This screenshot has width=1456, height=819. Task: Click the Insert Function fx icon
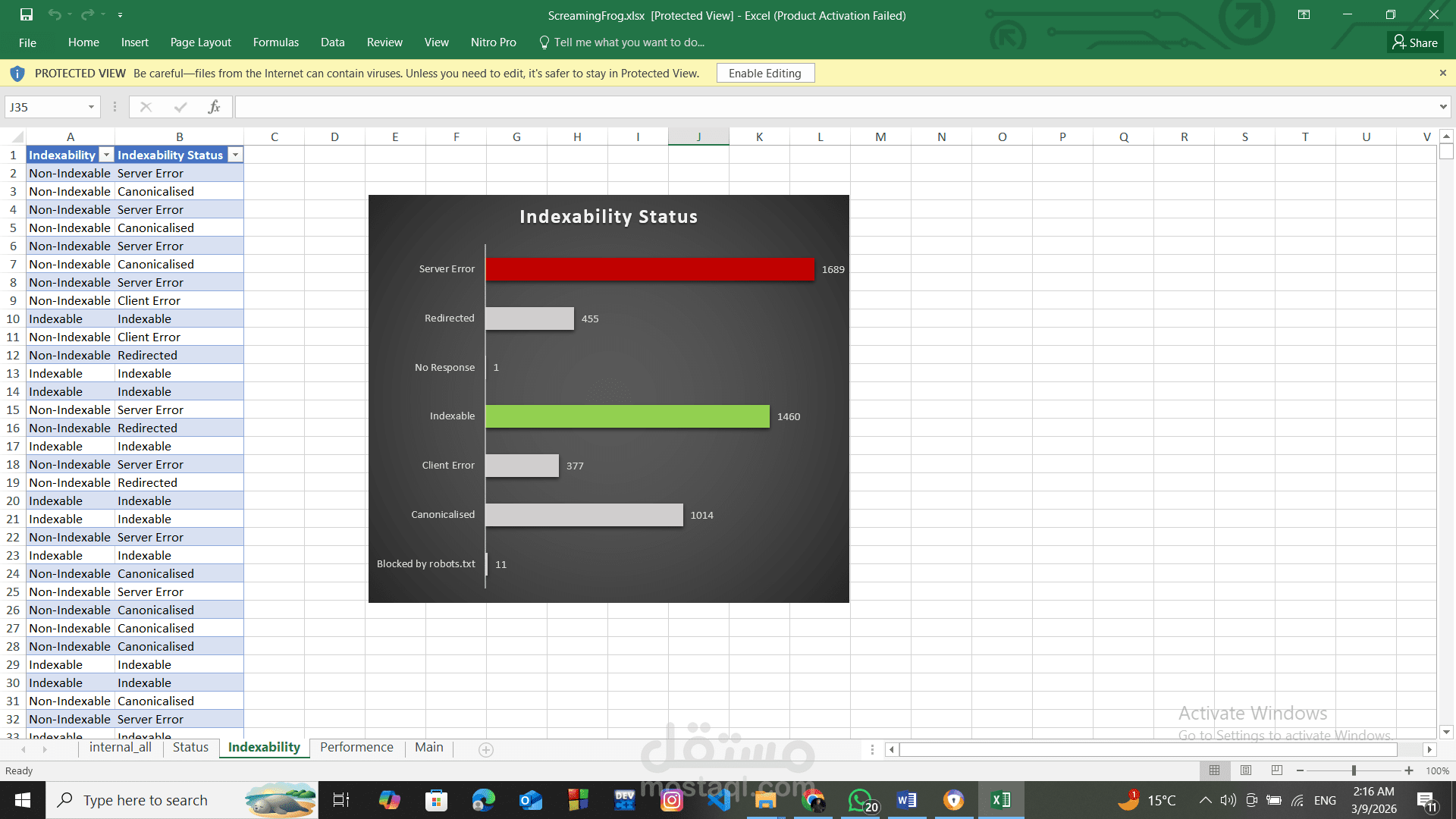coord(214,107)
